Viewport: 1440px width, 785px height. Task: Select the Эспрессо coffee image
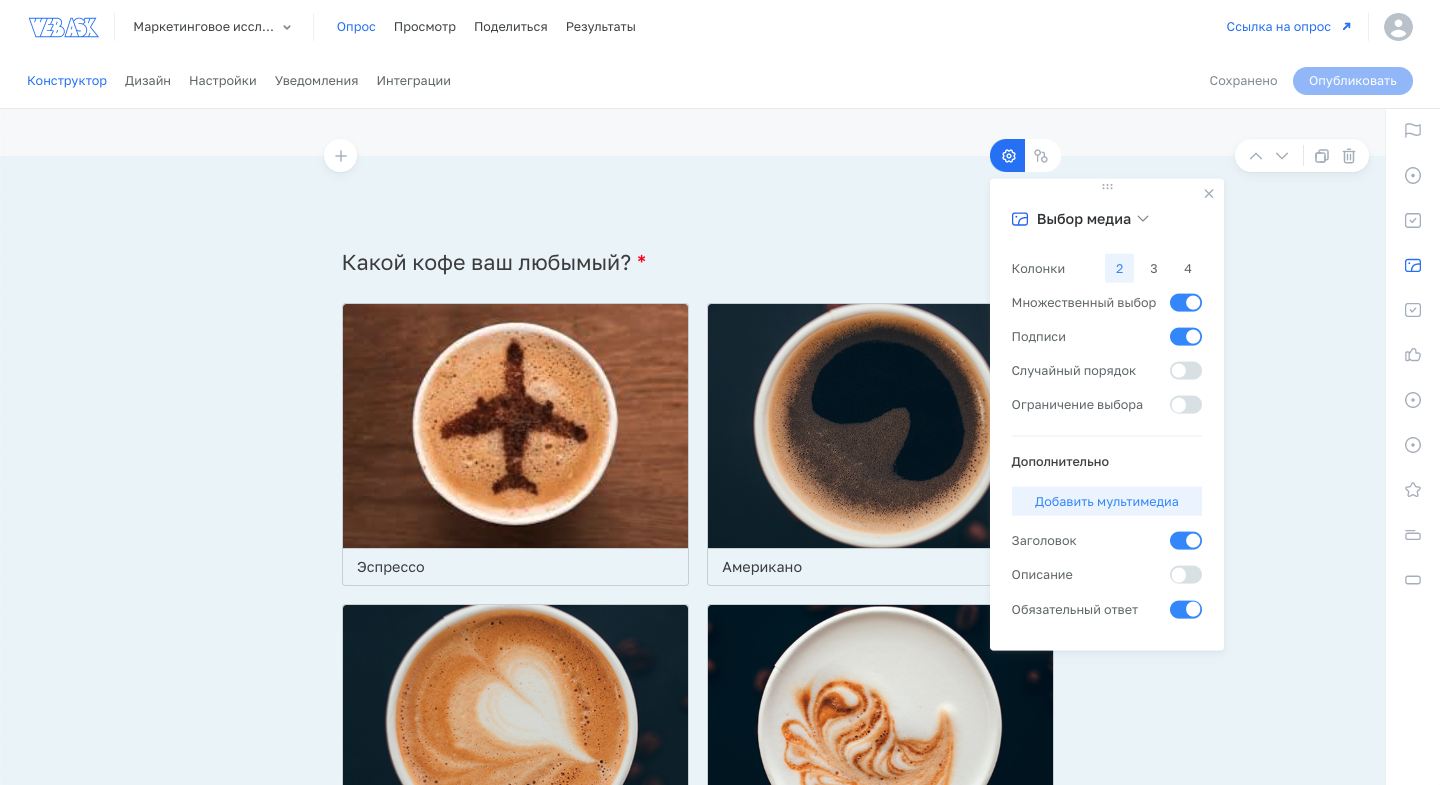515,426
